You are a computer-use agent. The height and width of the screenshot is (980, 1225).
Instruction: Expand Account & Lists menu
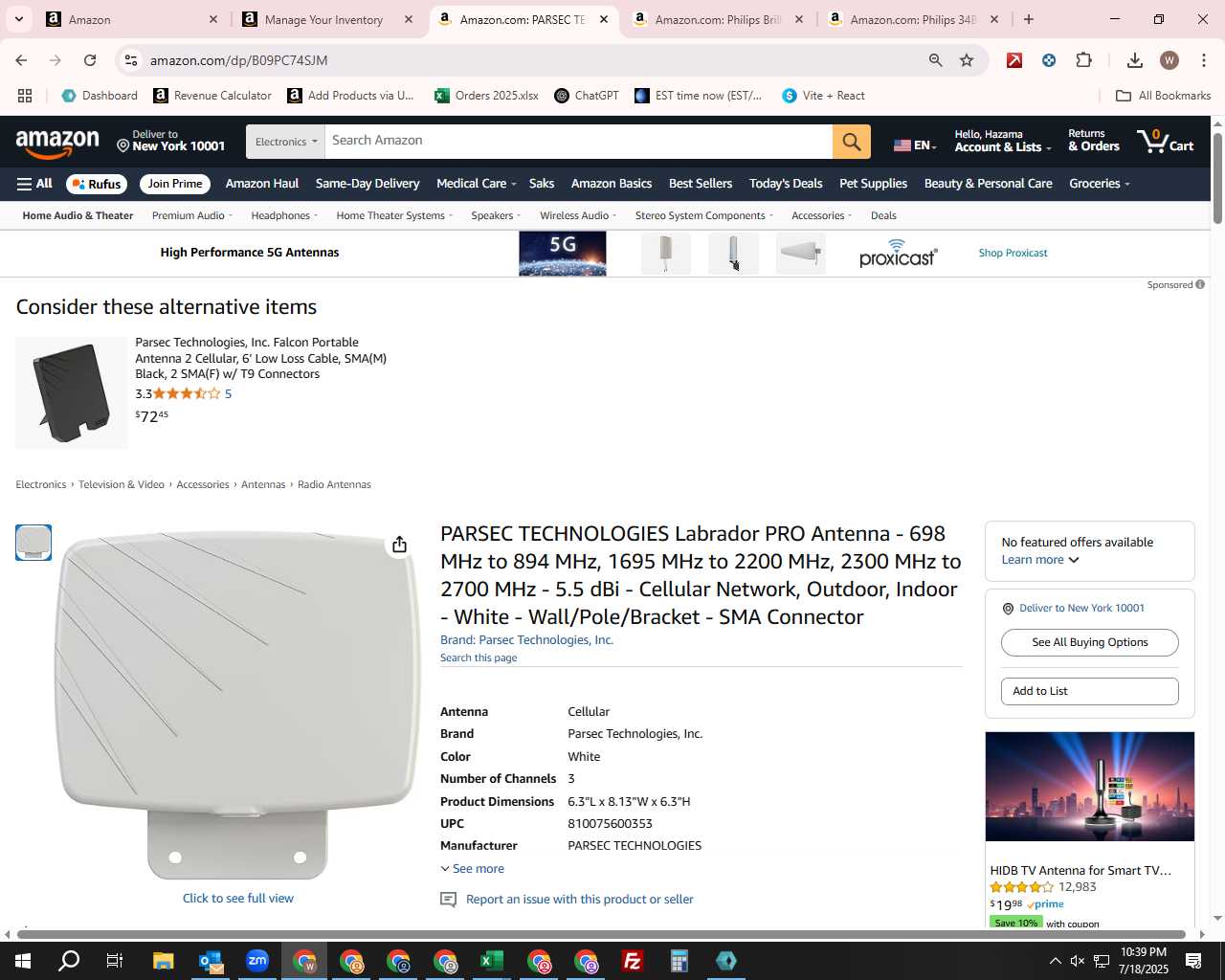pos(1002,141)
